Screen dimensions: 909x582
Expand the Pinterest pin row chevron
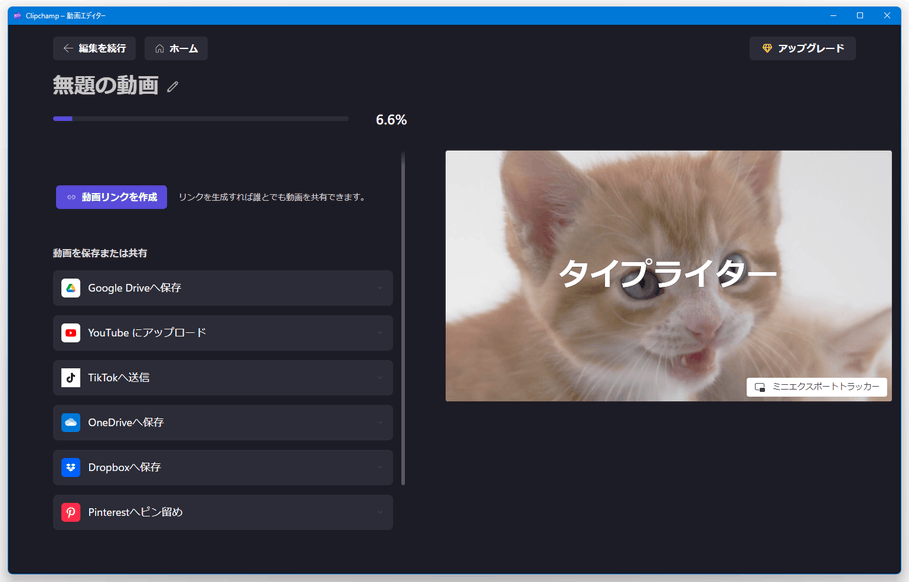tap(380, 512)
